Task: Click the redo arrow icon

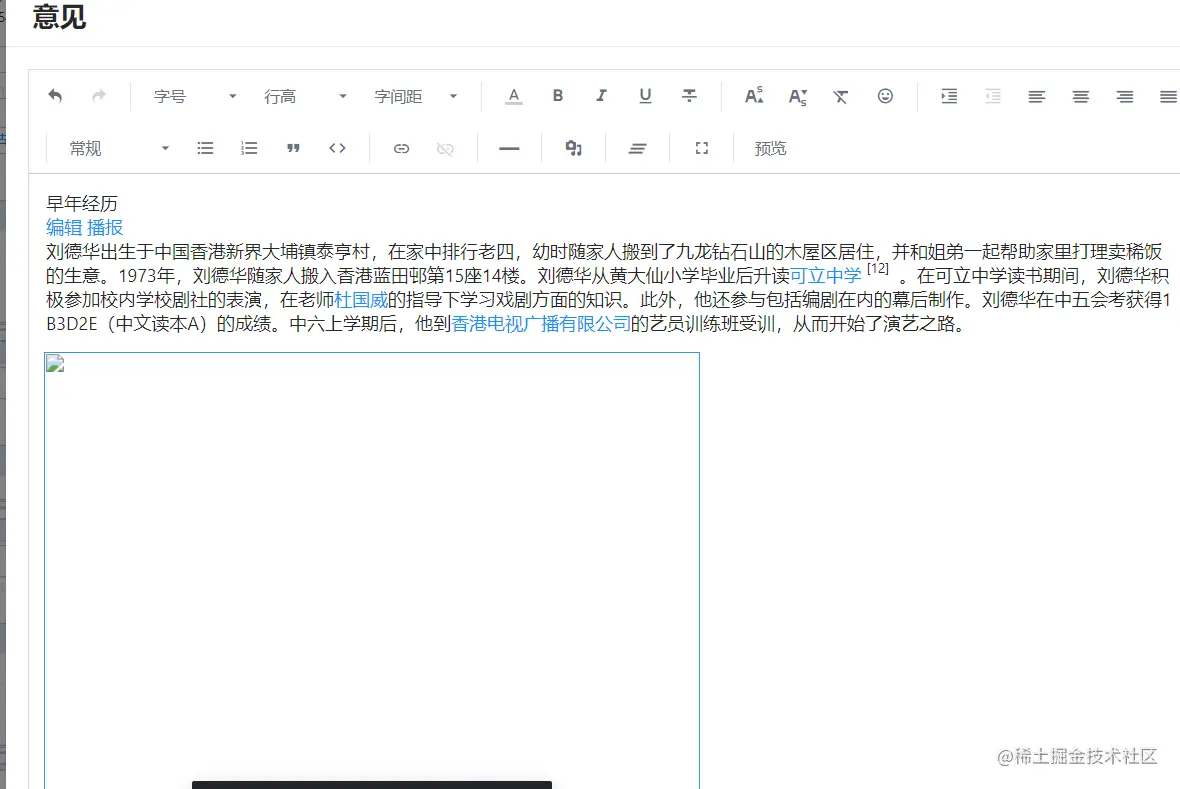Action: coord(99,96)
